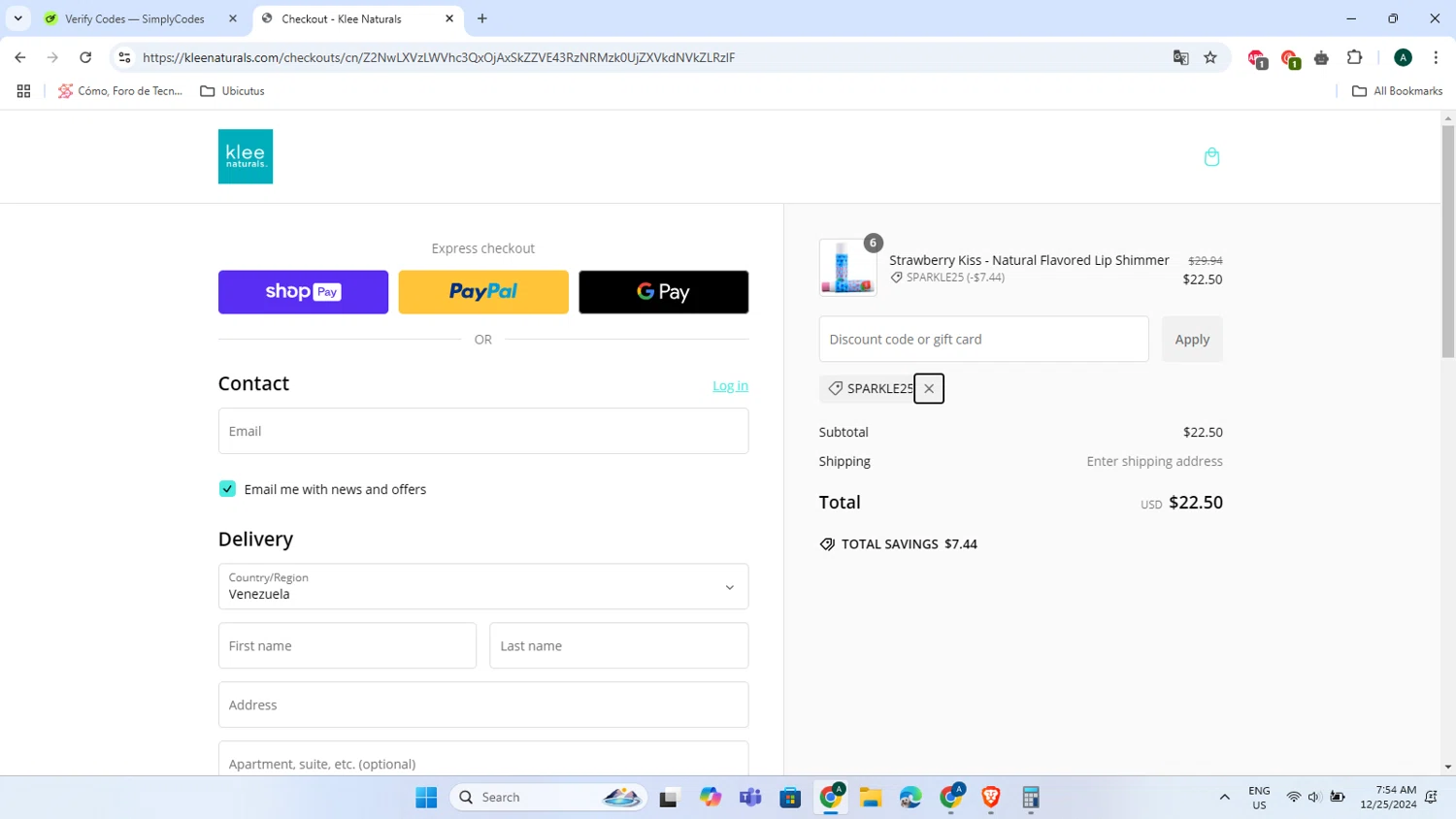Switch to Verify Codes — SimplyCodes tab
This screenshot has height=819, width=1456.
point(134,18)
